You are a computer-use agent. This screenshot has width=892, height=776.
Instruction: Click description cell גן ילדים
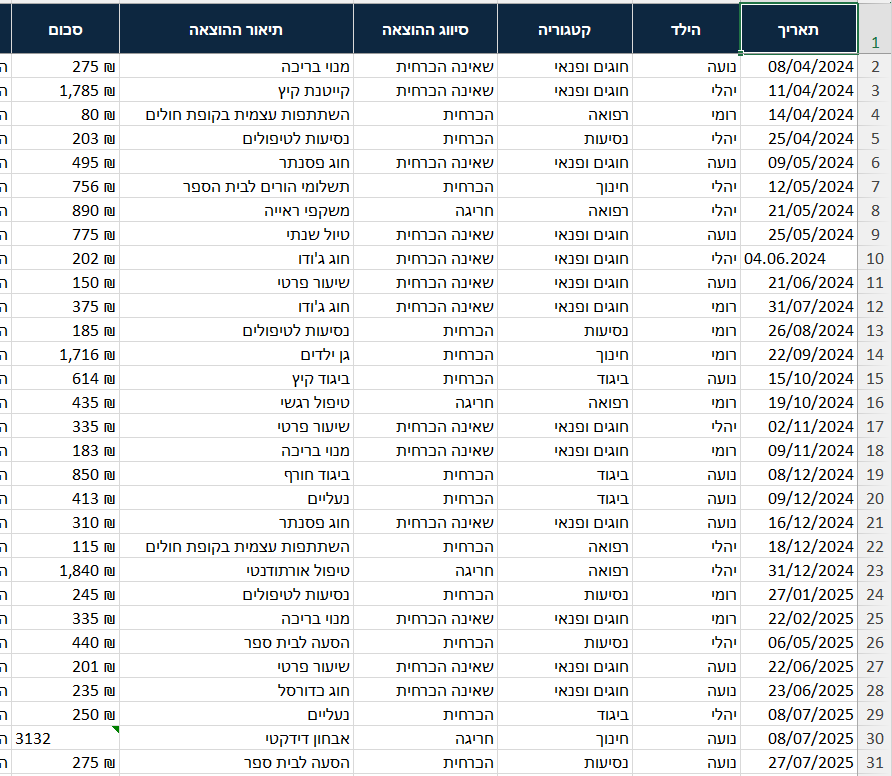pos(236,354)
